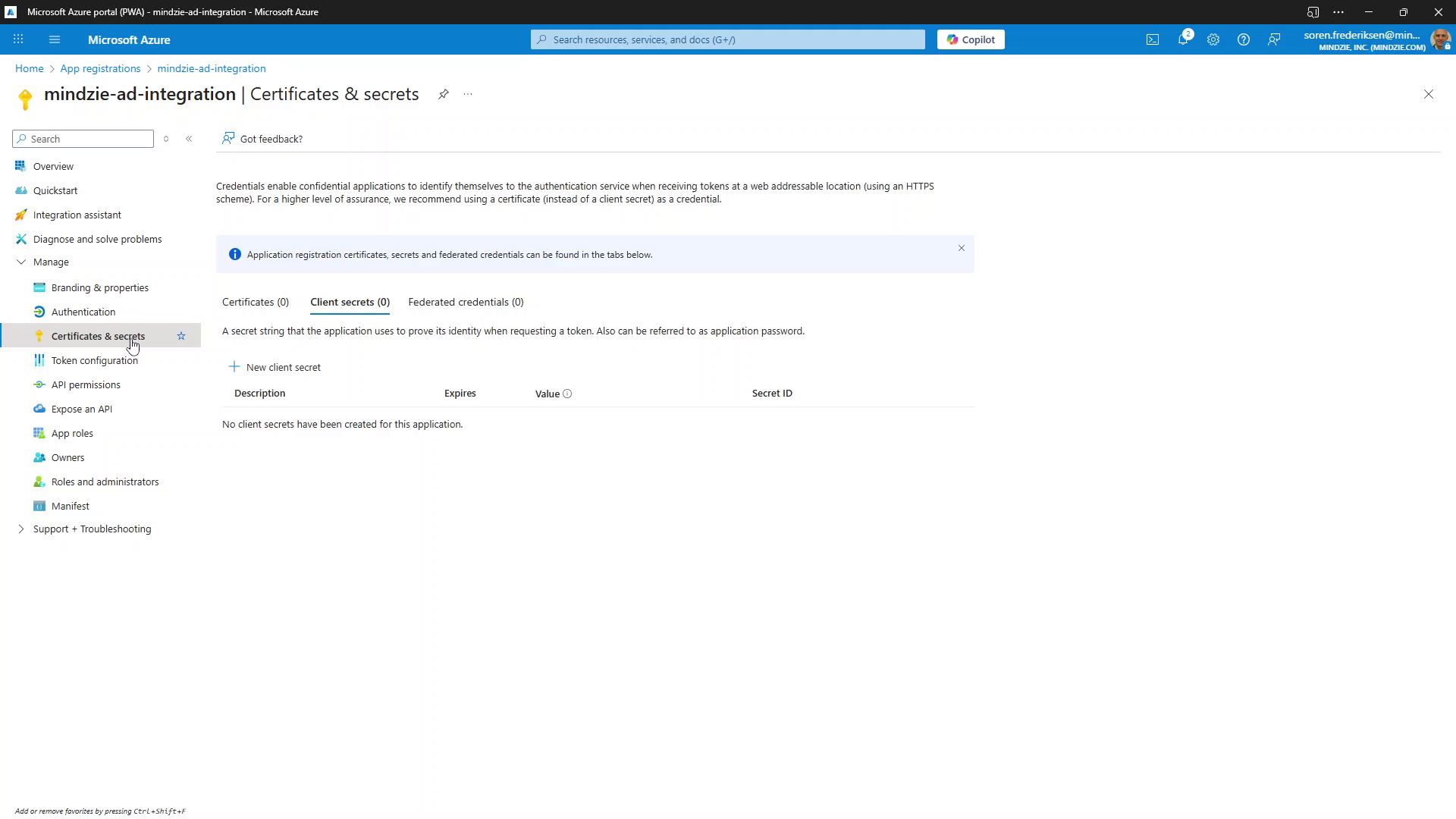1456x819 pixels.
Task: Open the app launcher waffle icon
Action: (18, 39)
